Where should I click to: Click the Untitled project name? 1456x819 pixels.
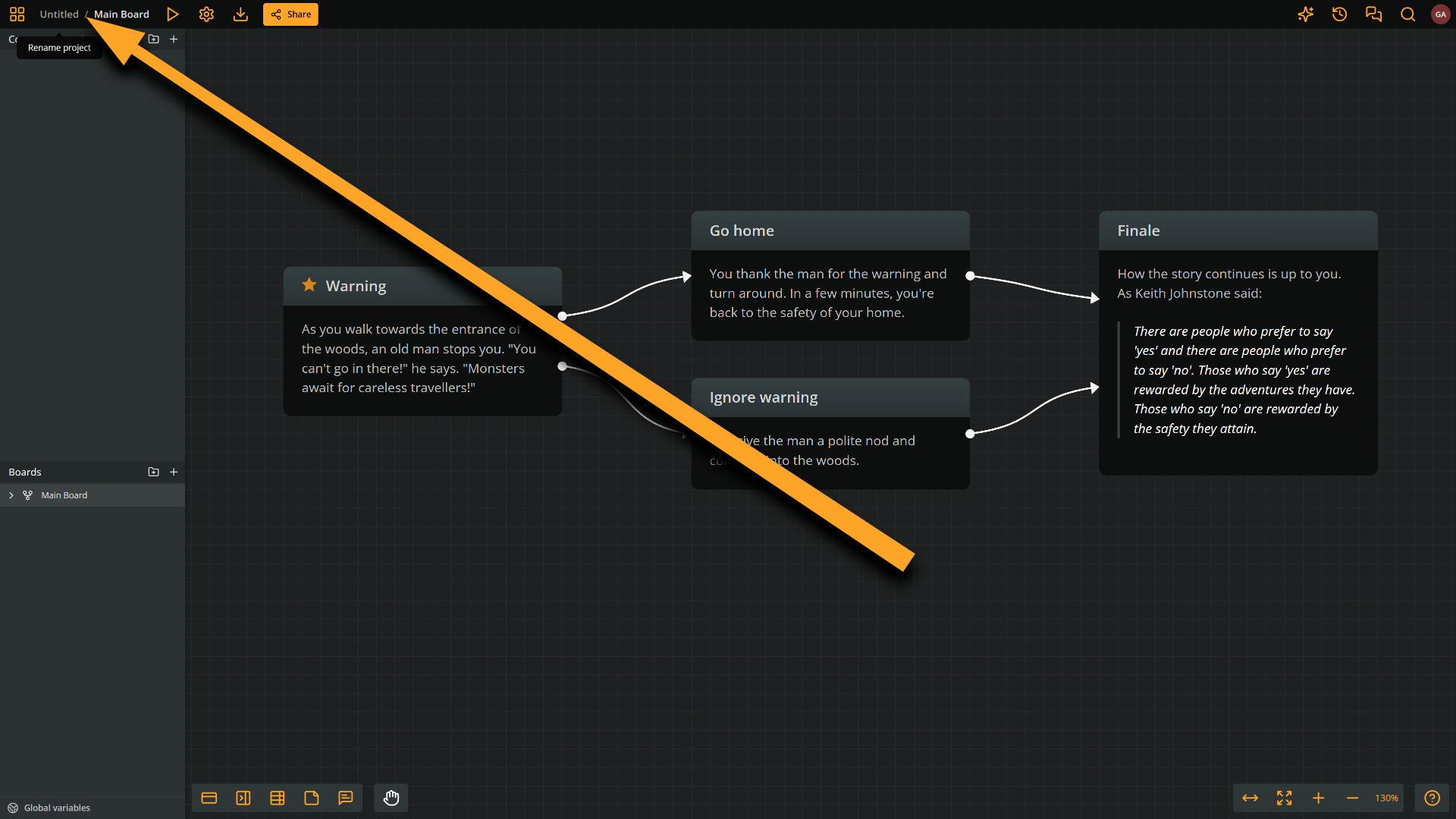click(x=59, y=14)
